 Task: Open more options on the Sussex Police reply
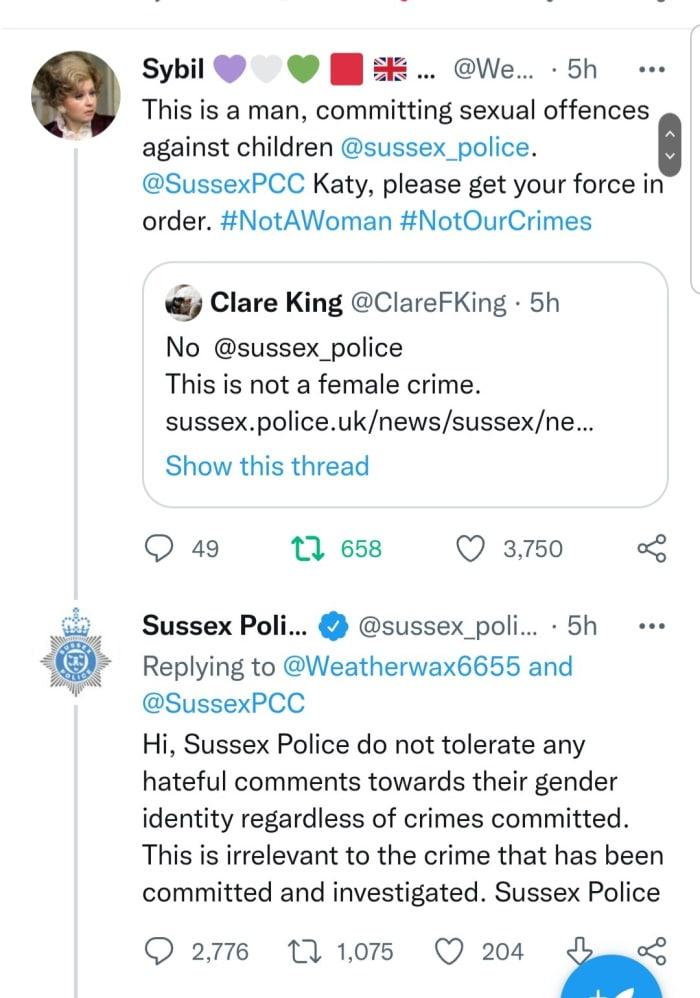click(x=652, y=626)
